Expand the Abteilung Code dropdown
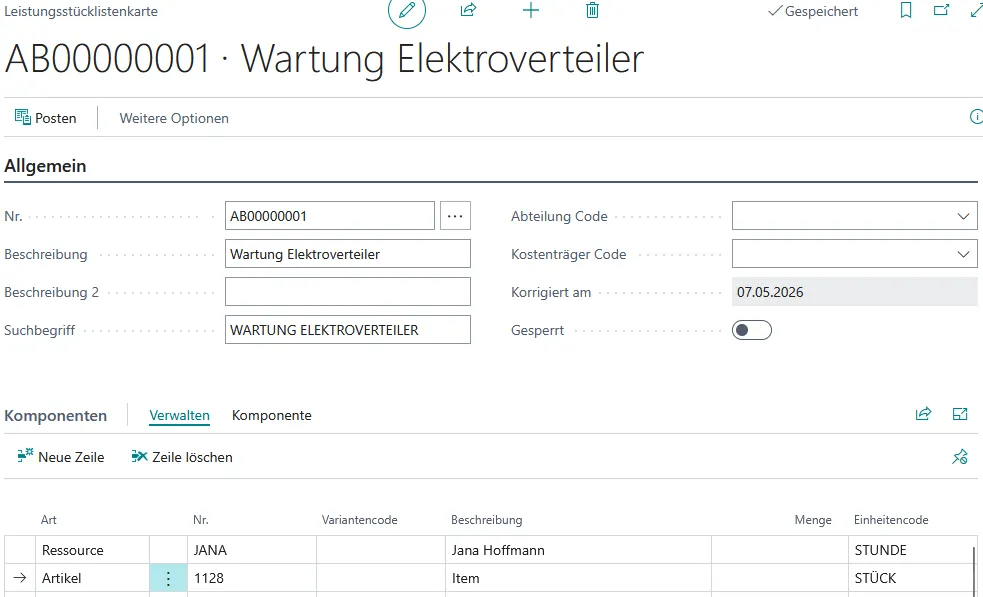This screenshot has height=597, width=983. 963,216
